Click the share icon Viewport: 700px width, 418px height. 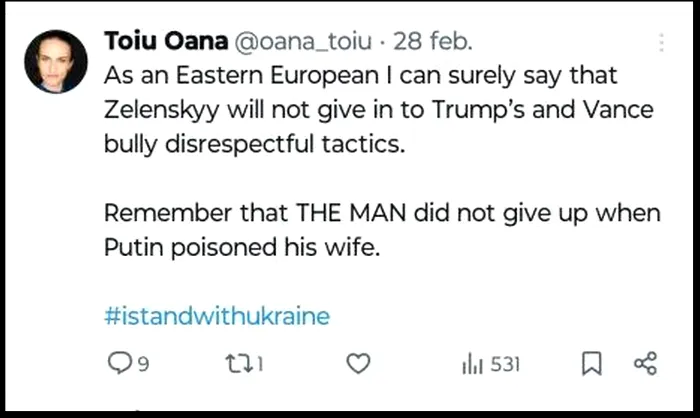point(645,365)
